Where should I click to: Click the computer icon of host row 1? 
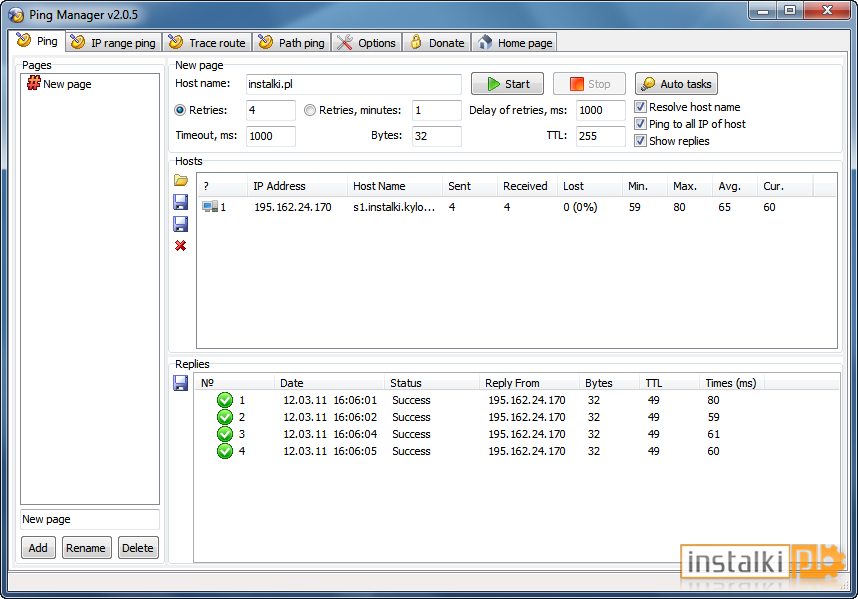pyautogui.click(x=210, y=207)
